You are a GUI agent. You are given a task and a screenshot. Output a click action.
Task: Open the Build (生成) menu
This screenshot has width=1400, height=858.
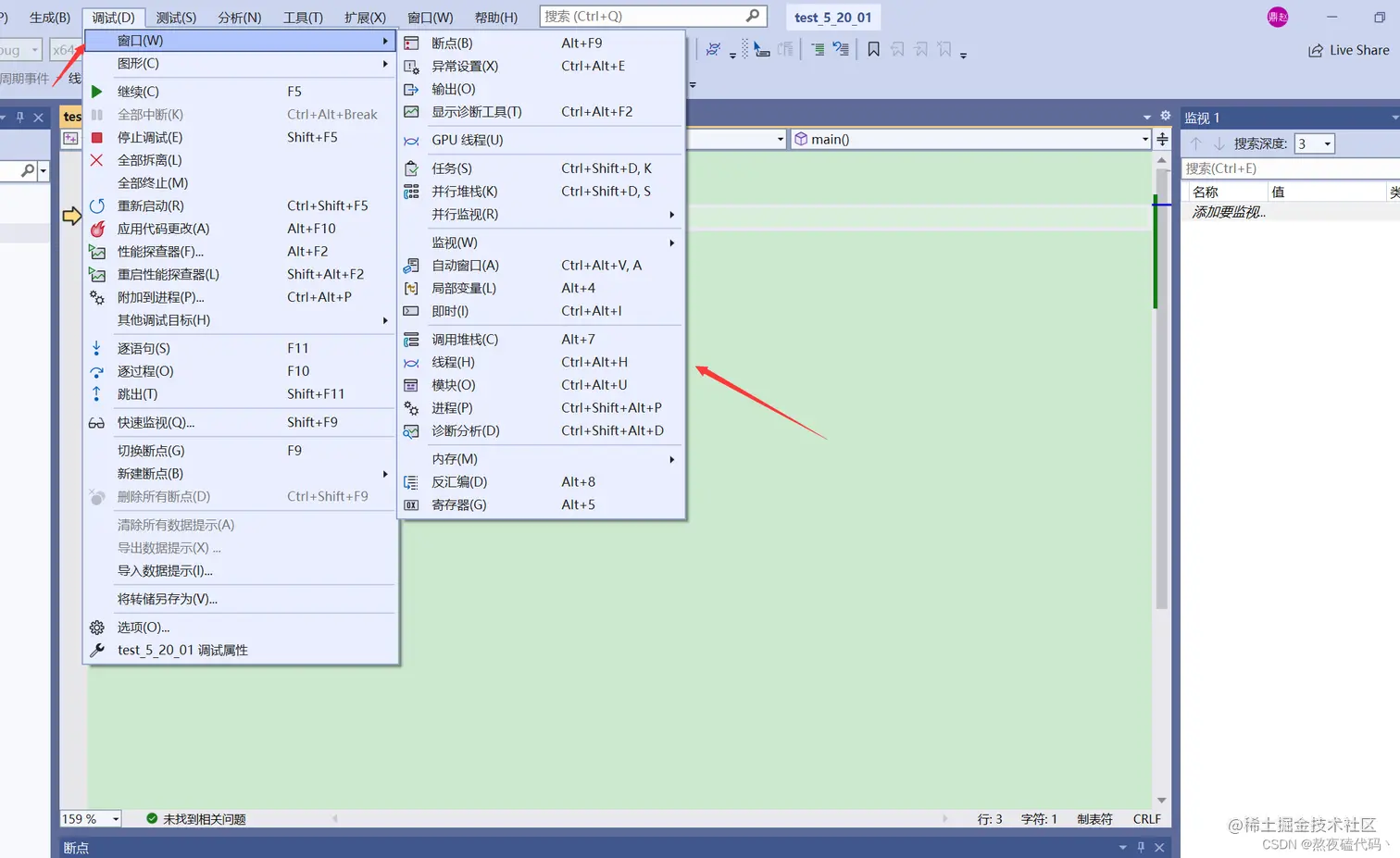tap(50, 18)
